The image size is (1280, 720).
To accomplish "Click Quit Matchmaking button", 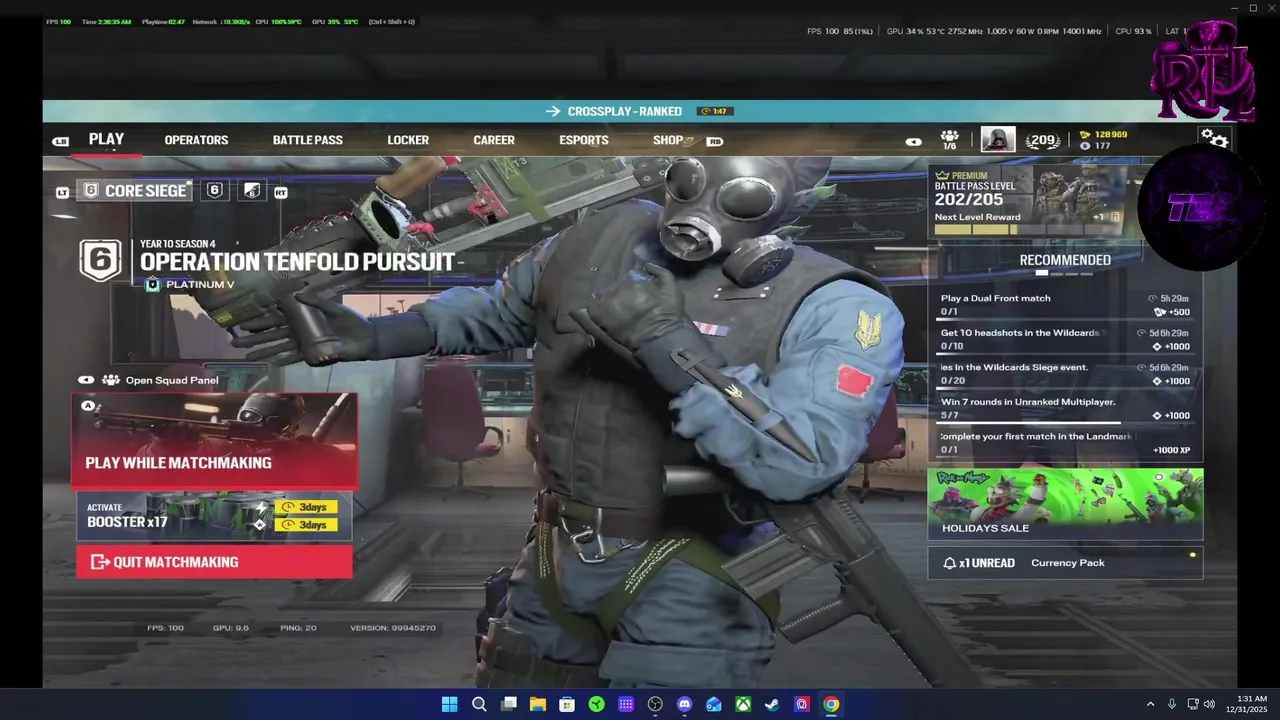I will point(214,562).
